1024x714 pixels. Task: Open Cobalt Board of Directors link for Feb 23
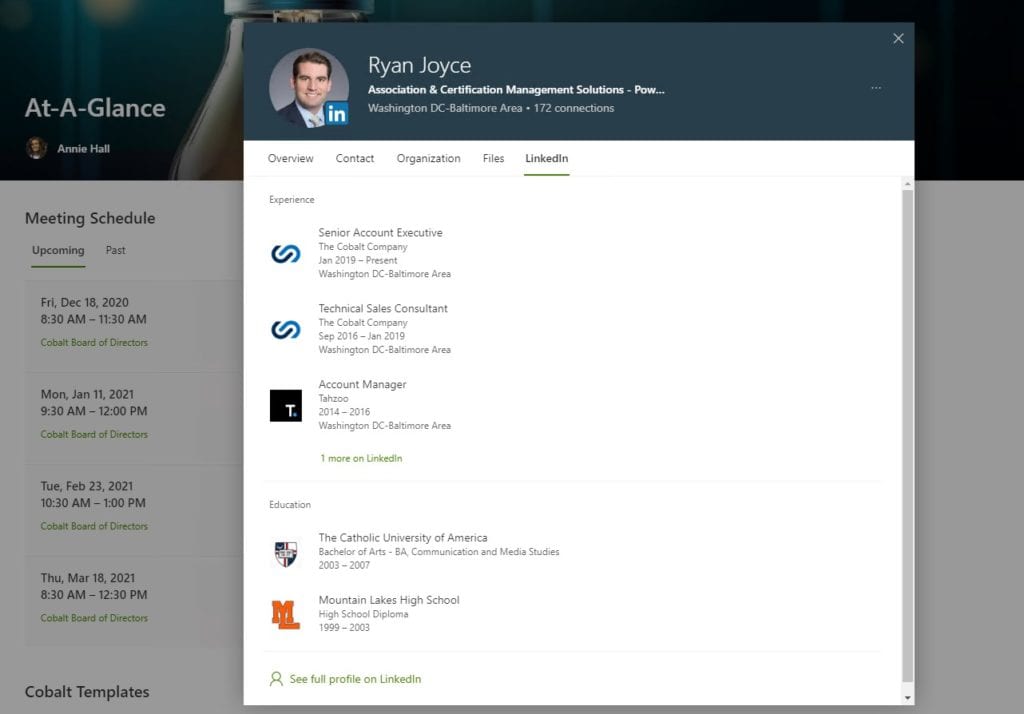pos(94,526)
